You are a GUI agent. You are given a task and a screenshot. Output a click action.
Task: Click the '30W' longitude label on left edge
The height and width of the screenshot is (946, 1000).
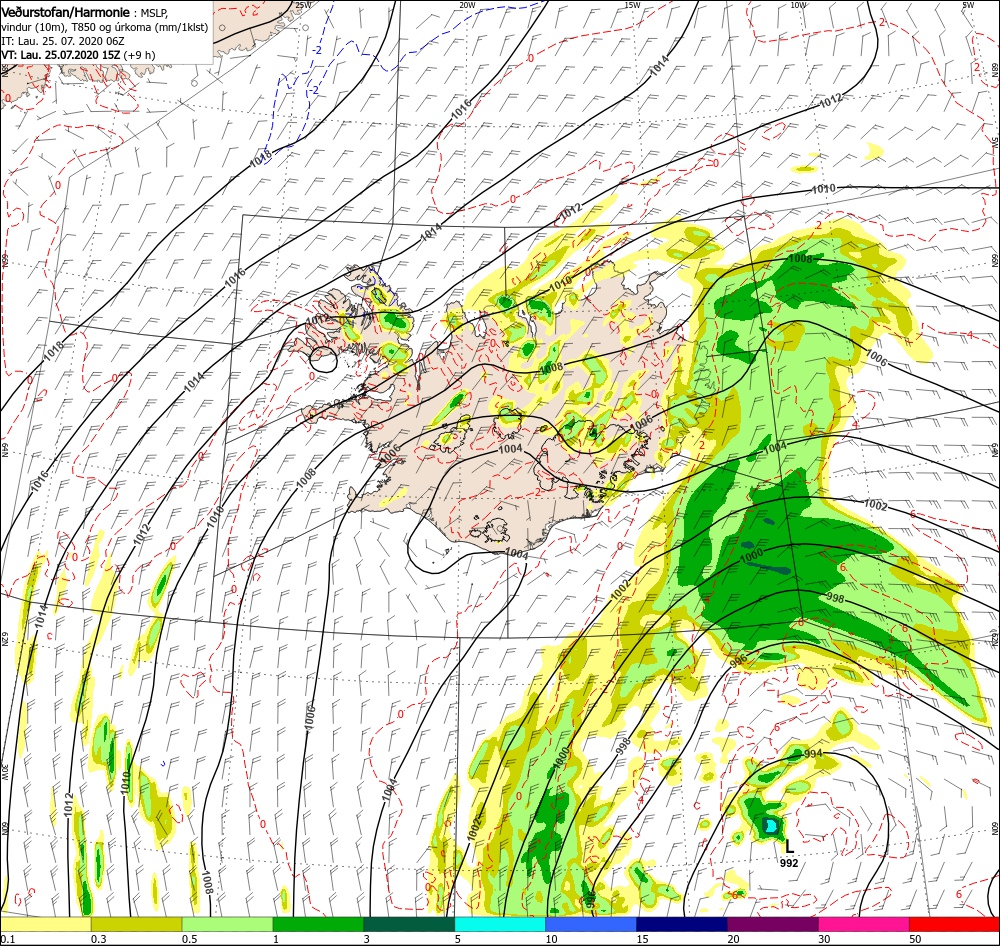4,772
